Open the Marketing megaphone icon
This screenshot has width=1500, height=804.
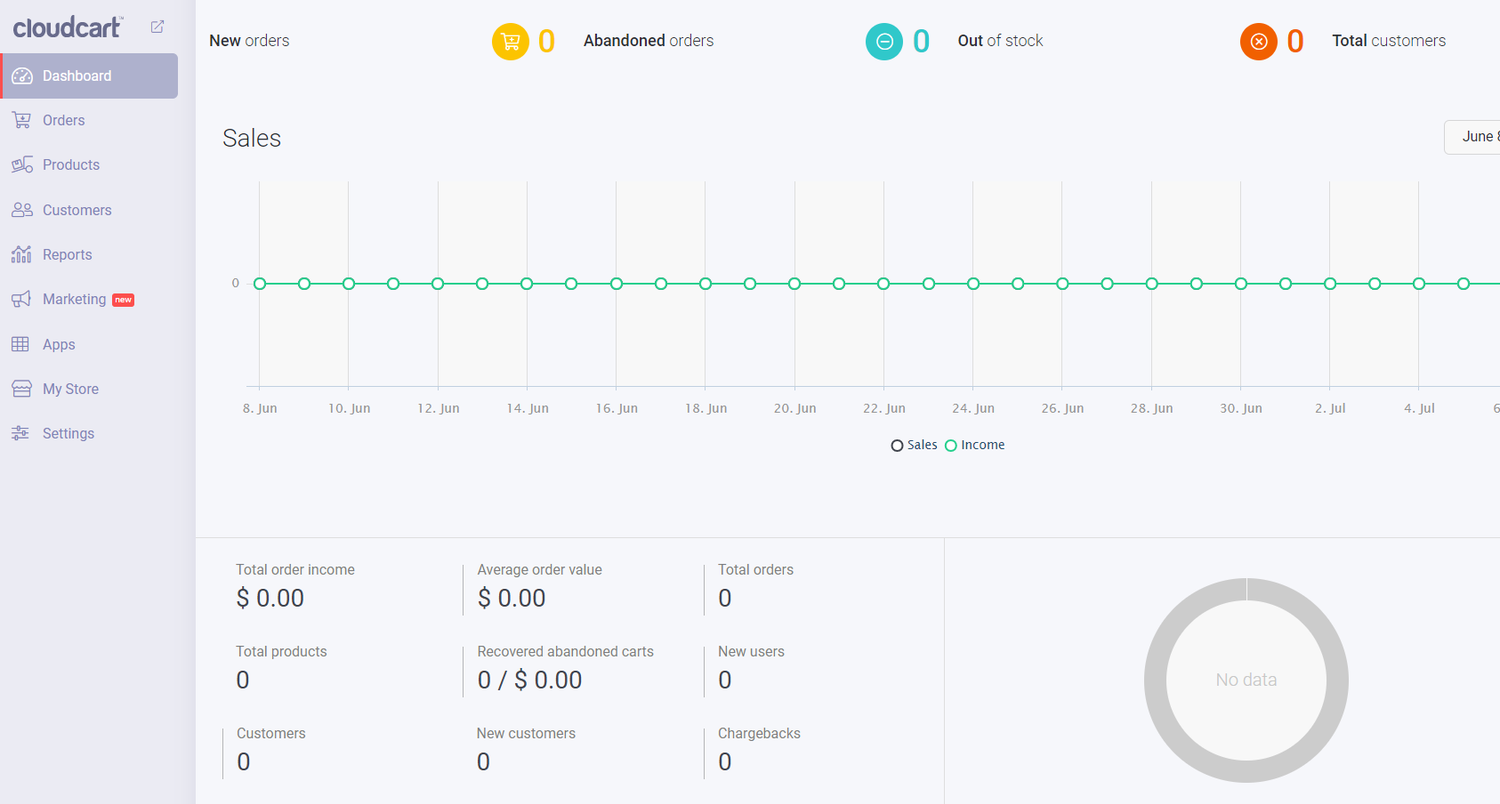coord(22,299)
